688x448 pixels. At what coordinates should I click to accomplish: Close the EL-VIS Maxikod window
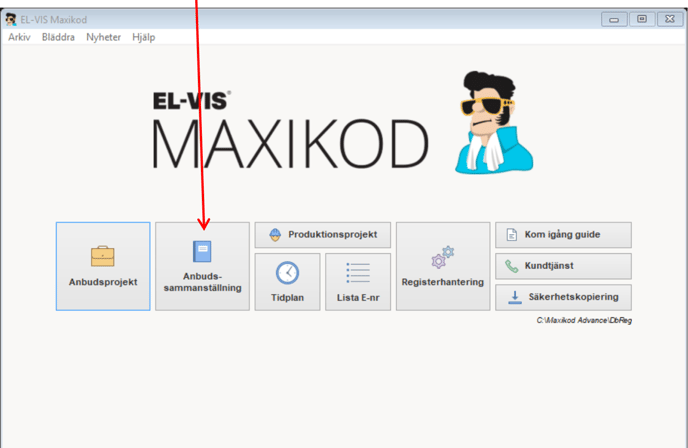pos(670,19)
